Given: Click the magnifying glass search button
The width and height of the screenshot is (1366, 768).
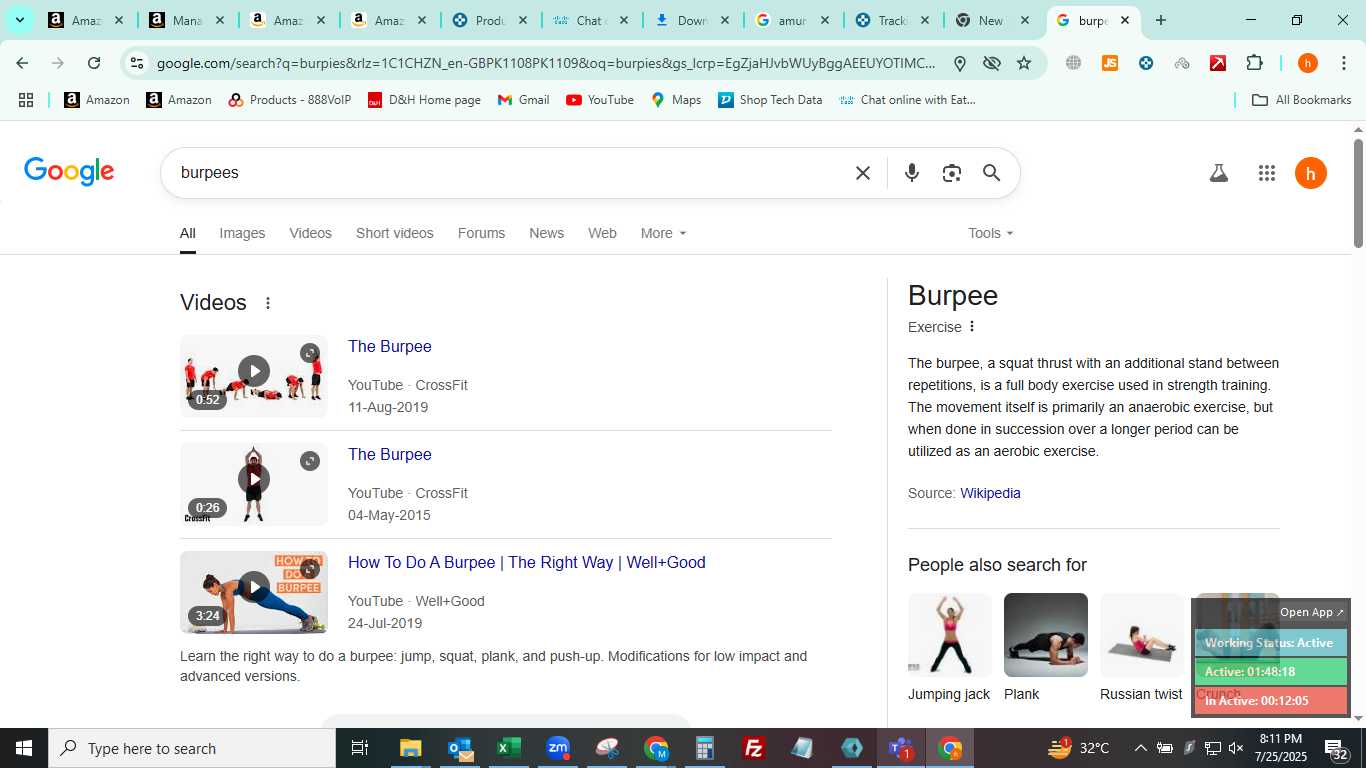Looking at the screenshot, I should (991, 173).
